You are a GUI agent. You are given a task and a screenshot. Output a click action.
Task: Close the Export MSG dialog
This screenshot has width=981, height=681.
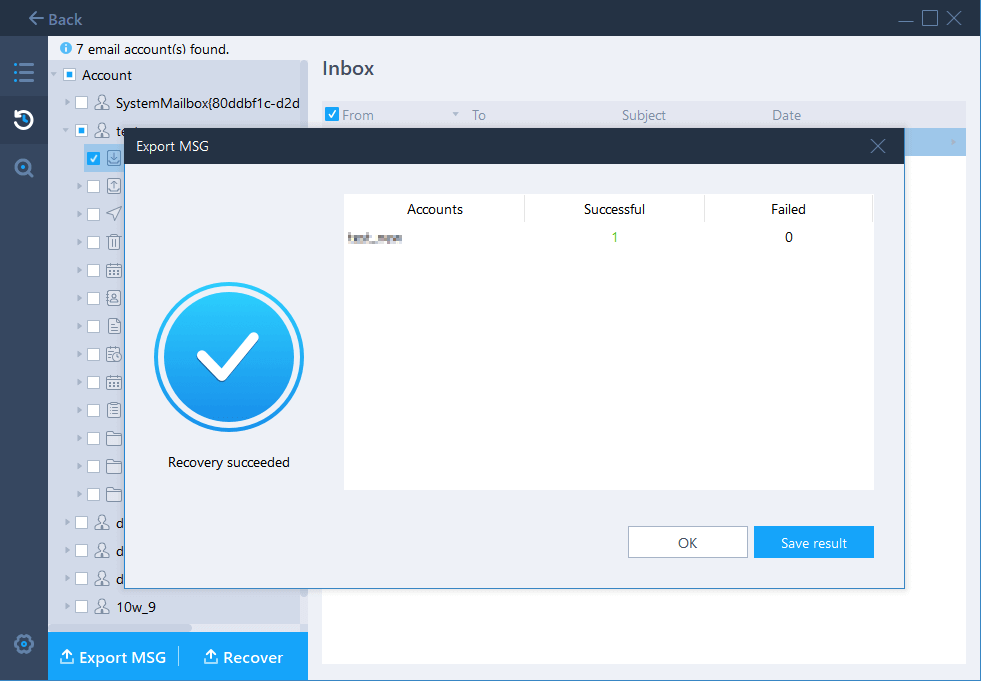coord(877,146)
